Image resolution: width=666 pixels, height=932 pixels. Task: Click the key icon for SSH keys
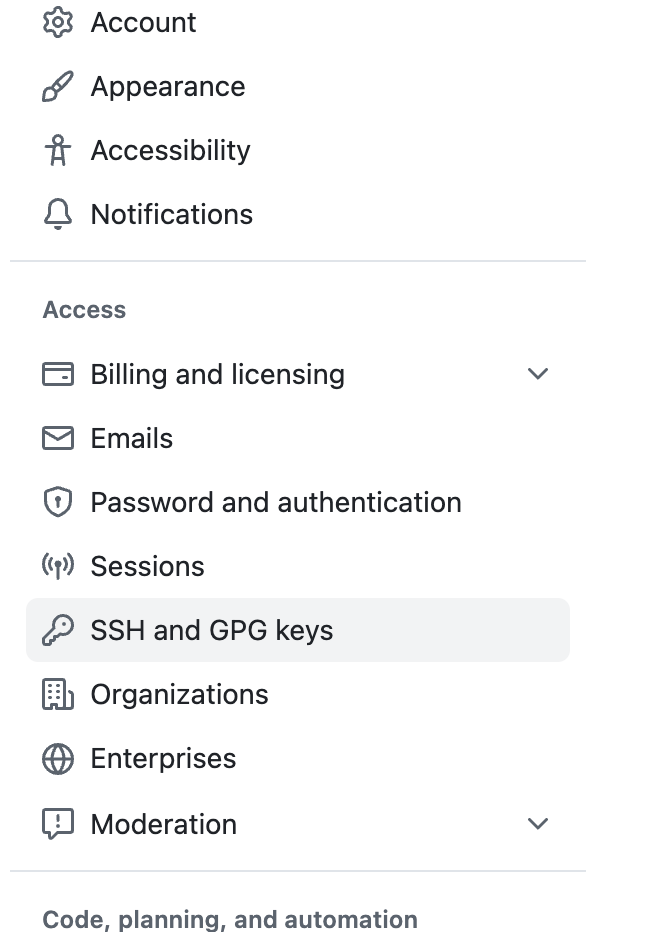coord(58,631)
